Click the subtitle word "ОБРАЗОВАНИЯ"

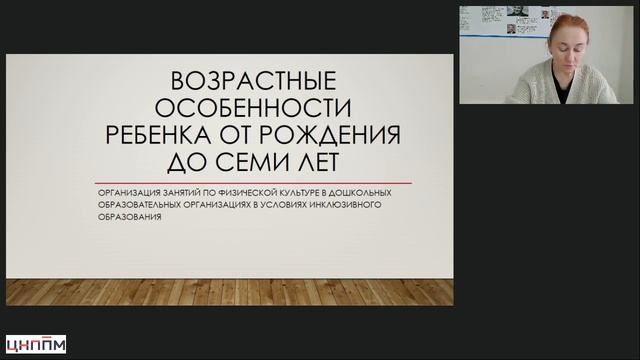click(x=130, y=217)
